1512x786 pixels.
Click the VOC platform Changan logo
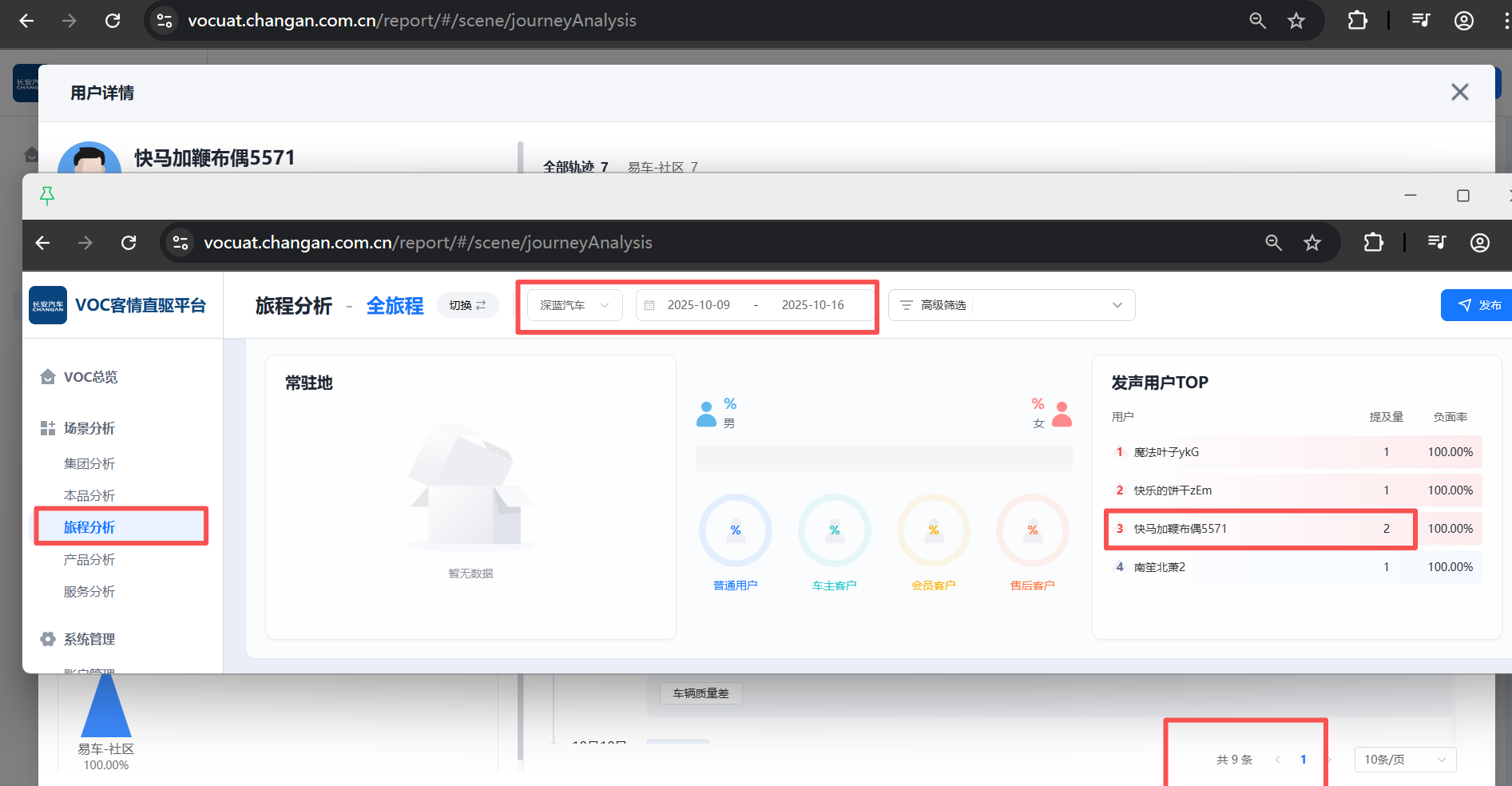pyautogui.click(x=48, y=305)
